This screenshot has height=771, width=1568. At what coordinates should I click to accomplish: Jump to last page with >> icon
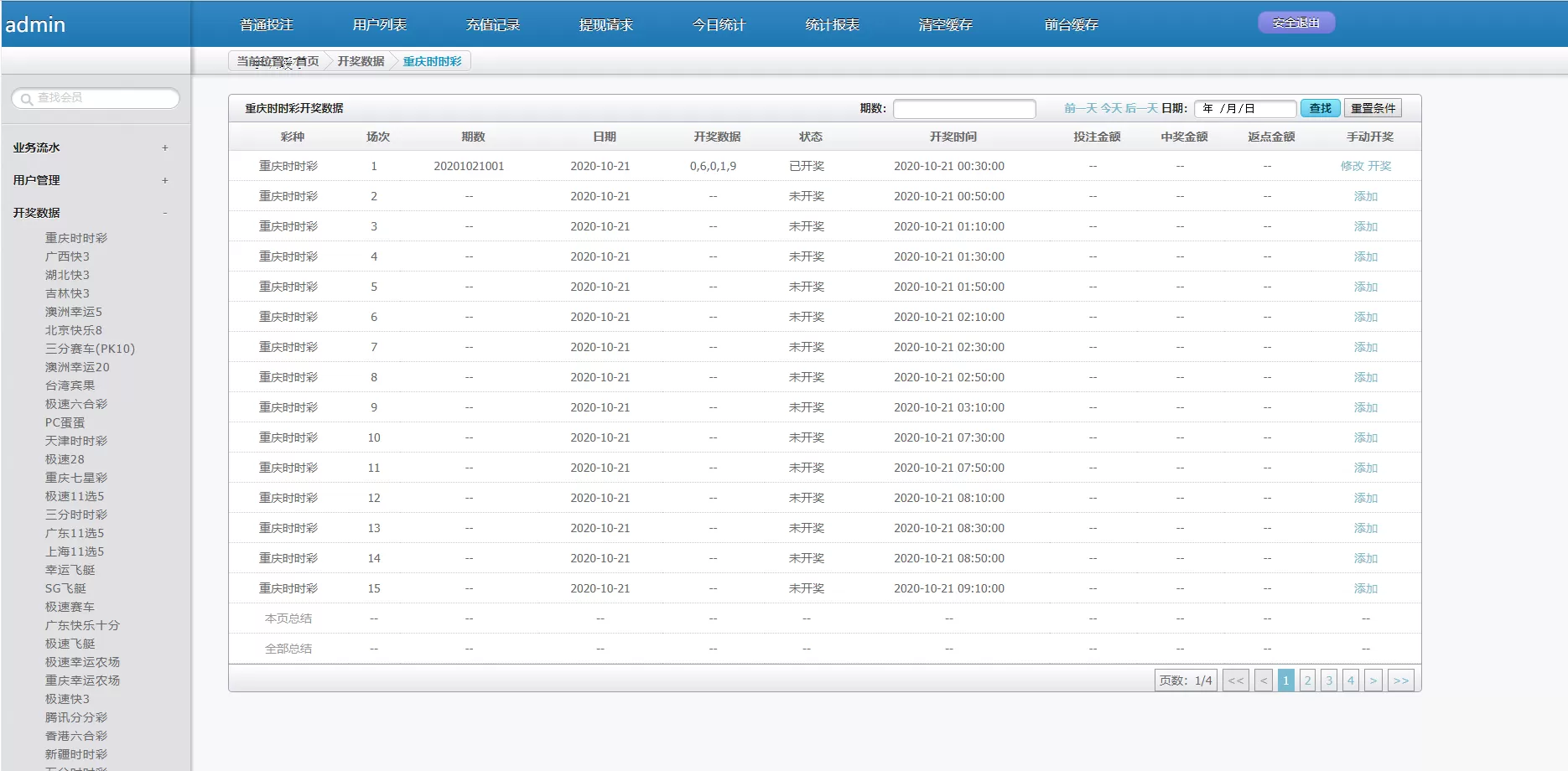[1400, 680]
